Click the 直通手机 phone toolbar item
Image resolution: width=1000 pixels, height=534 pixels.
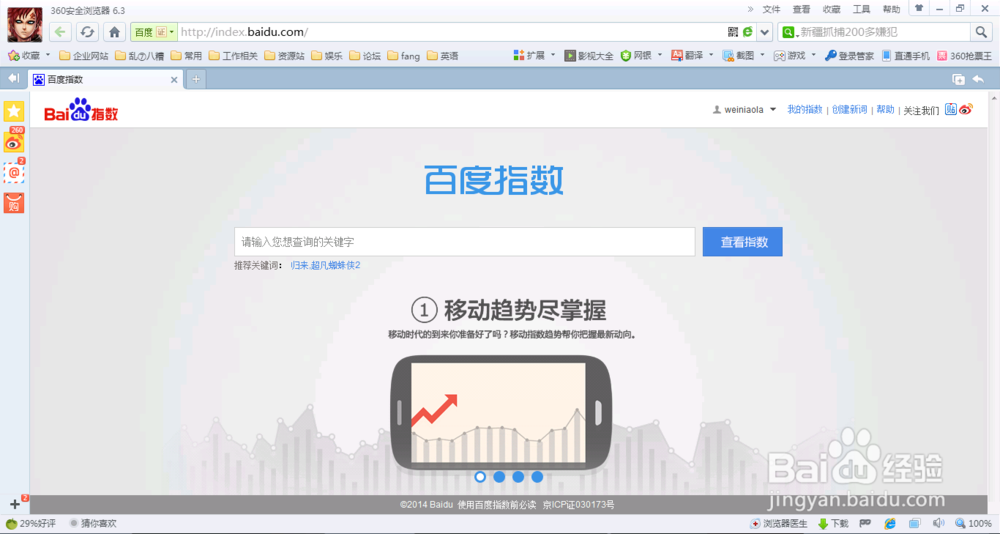pyautogui.click(x=906, y=56)
